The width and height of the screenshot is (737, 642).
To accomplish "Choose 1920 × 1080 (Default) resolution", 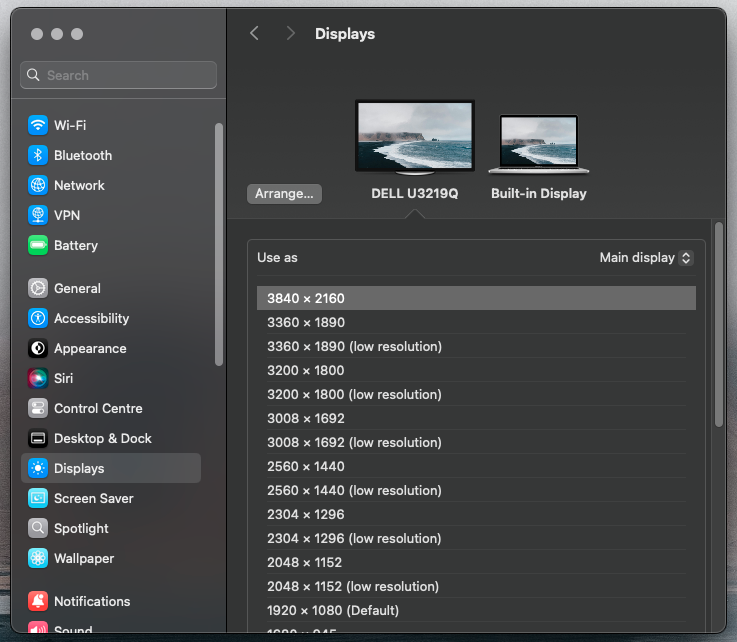I will 476,610.
